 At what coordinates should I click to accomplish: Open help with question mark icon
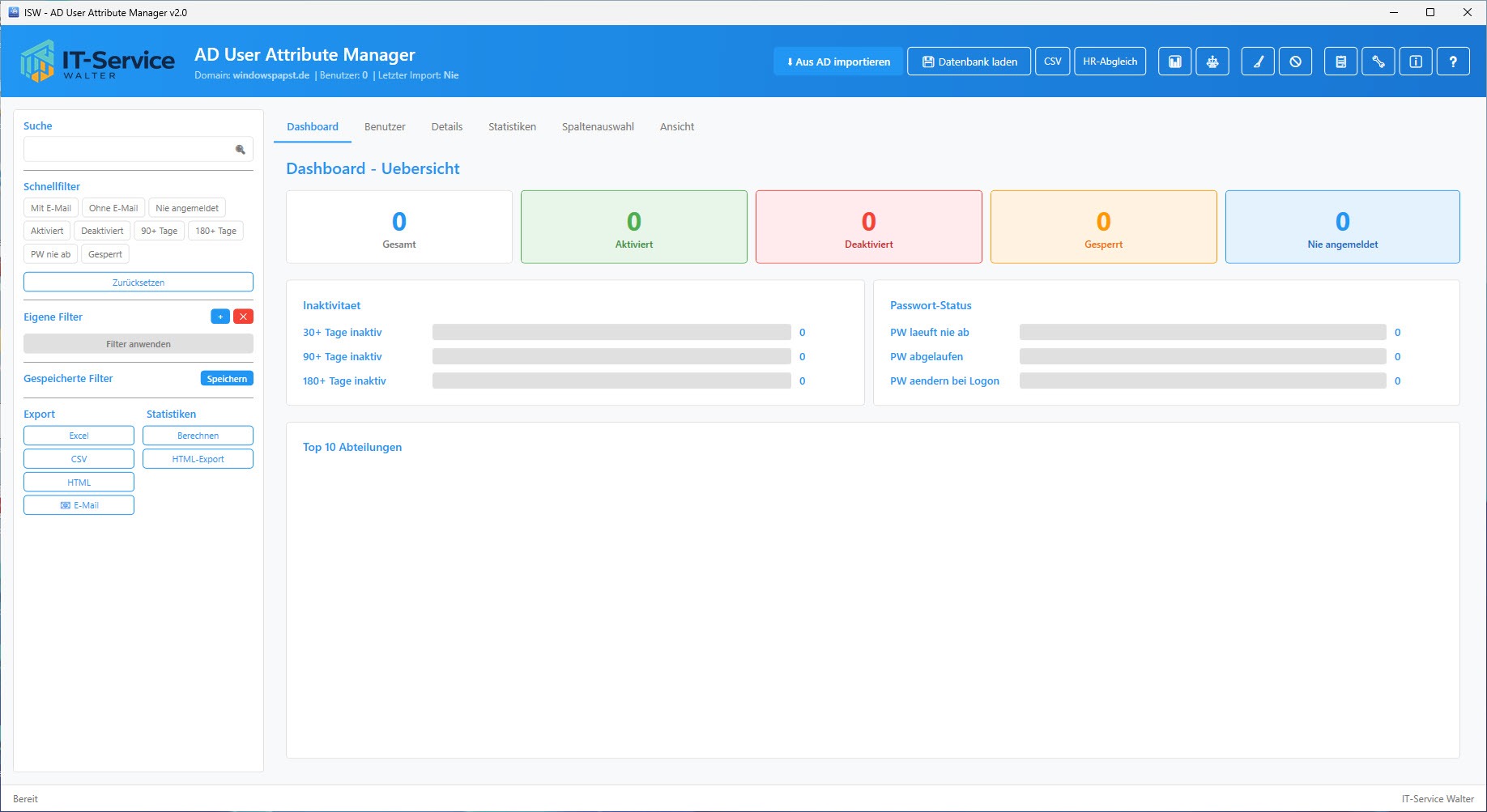pos(1453,62)
